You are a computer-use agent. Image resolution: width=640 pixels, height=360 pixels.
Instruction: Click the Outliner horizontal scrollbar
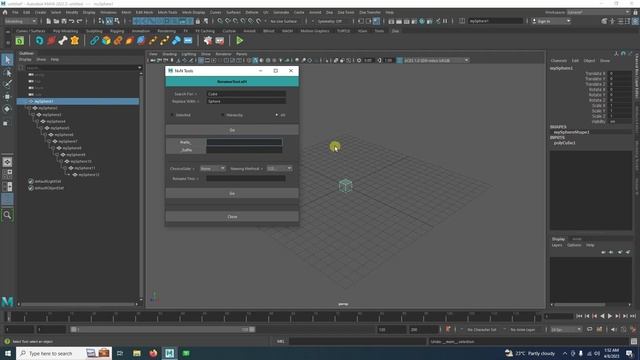click(x=78, y=304)
